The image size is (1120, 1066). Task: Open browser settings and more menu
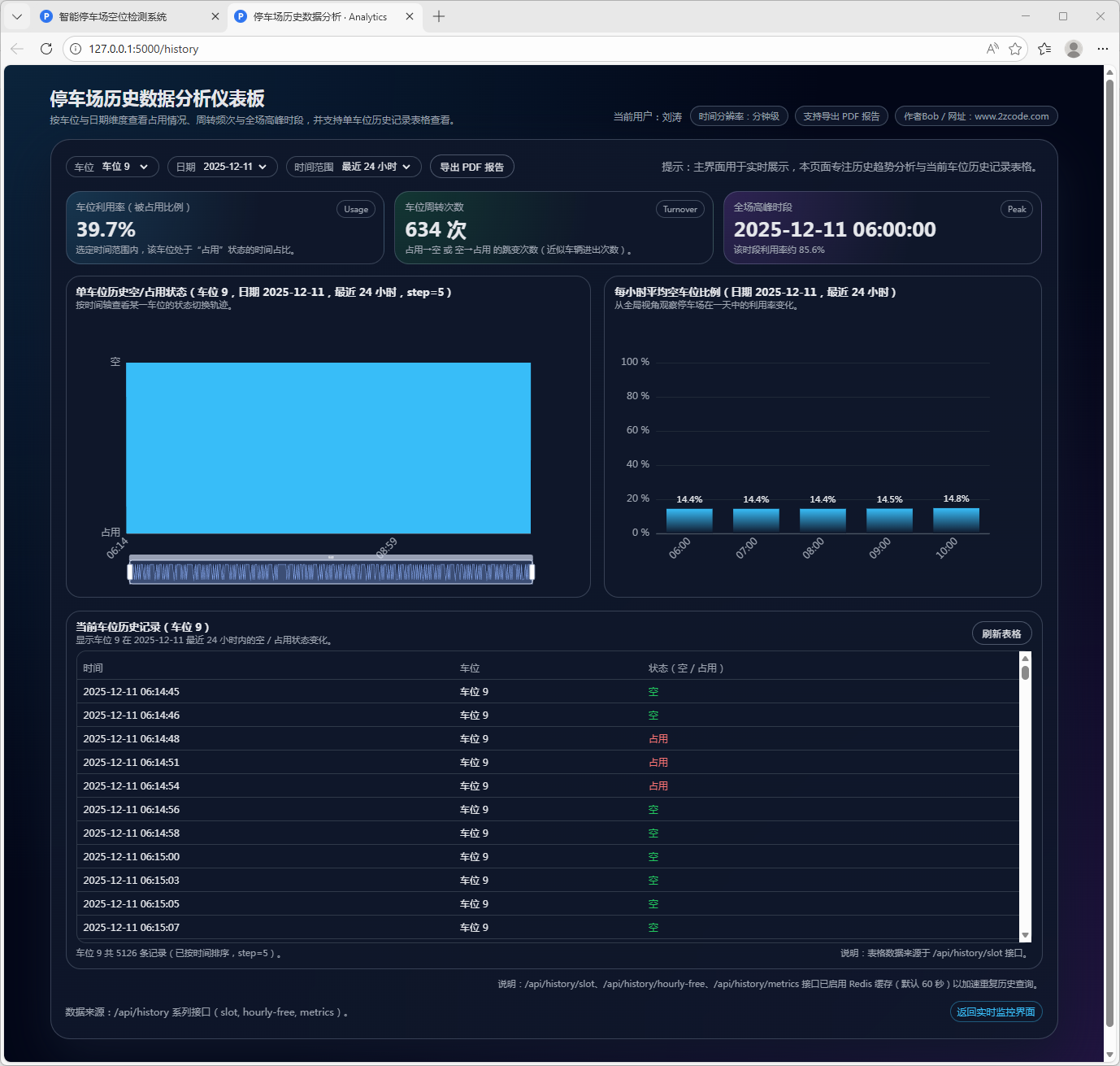(x=1102, y=49)
